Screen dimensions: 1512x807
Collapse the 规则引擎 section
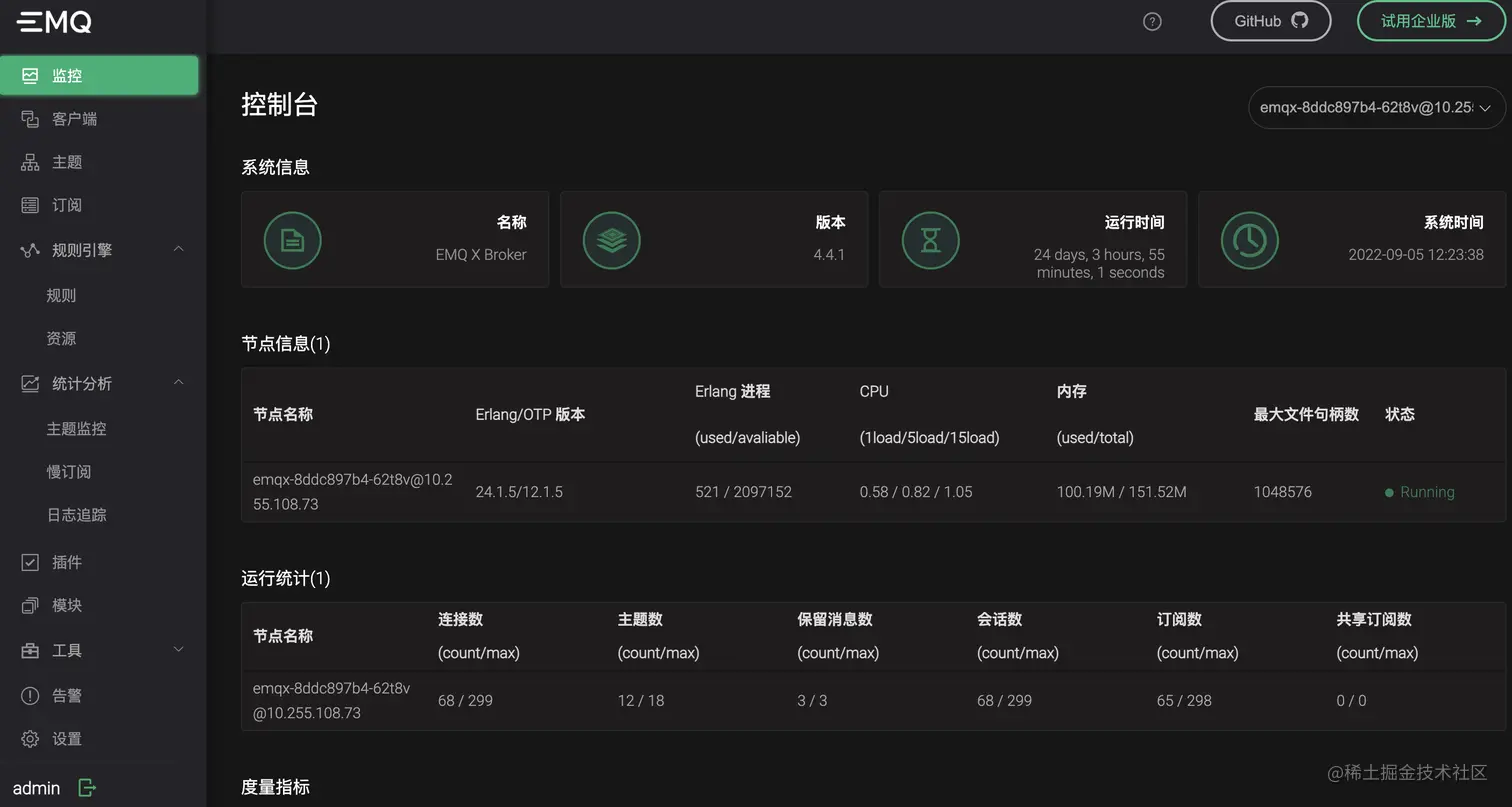tap(178, 249)
